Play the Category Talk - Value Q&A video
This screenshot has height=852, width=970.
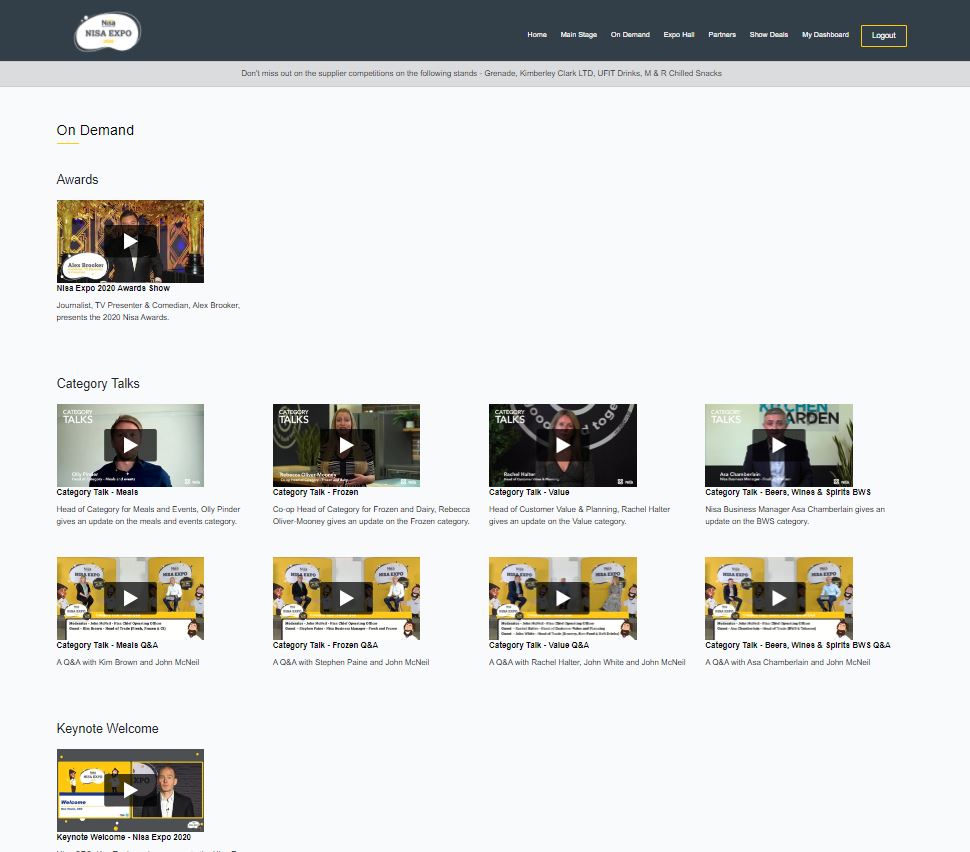click(x=562, y=597)
